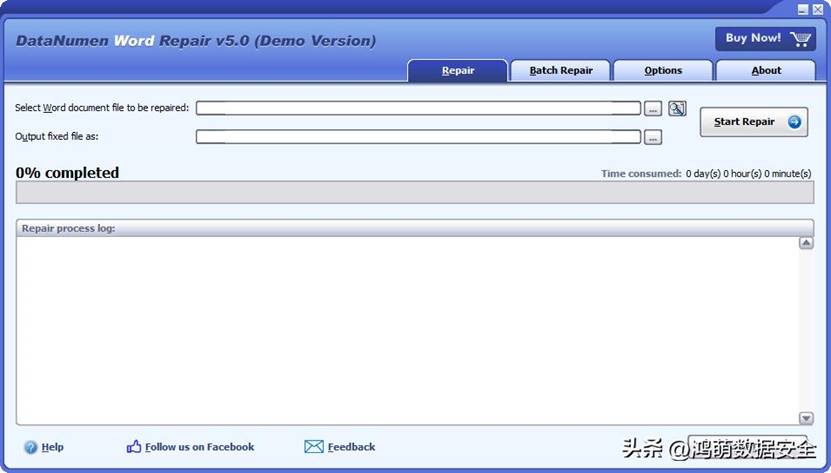Image resolution: width=831 pixels, height=473 pixels.
Task: Click the 'Output fixed file as:' label
Action: [x=57, y=136]
